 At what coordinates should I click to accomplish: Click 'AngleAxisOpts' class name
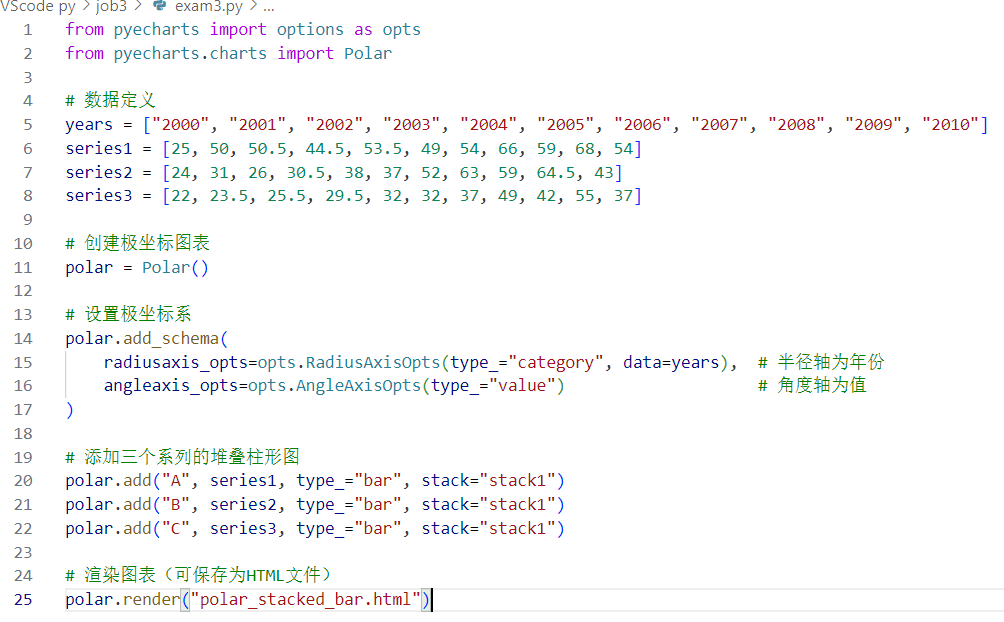pyautogui.click(x=358, y=386)
